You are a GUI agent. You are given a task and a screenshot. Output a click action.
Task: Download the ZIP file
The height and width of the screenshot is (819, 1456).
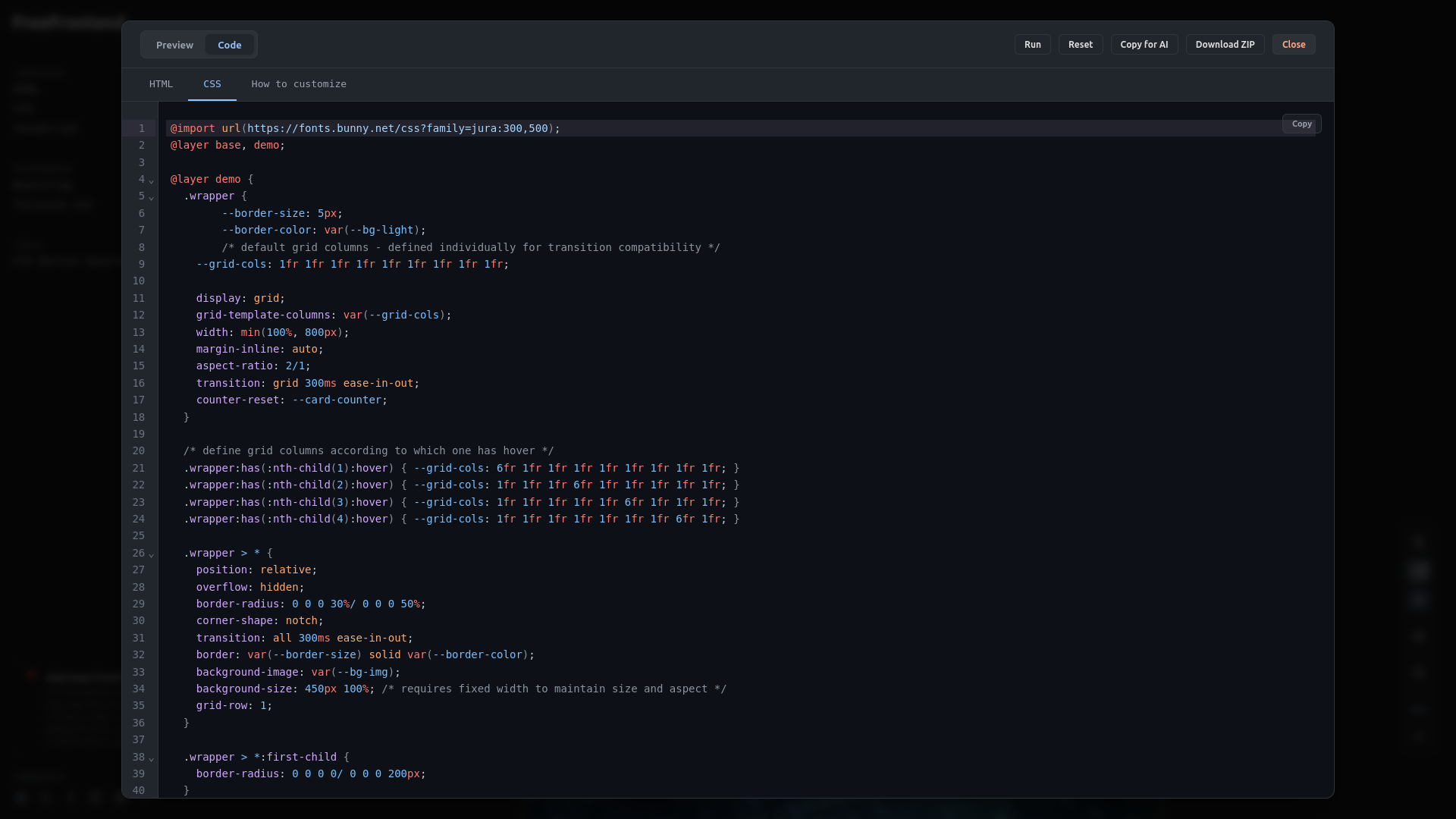pos(1225,45)
